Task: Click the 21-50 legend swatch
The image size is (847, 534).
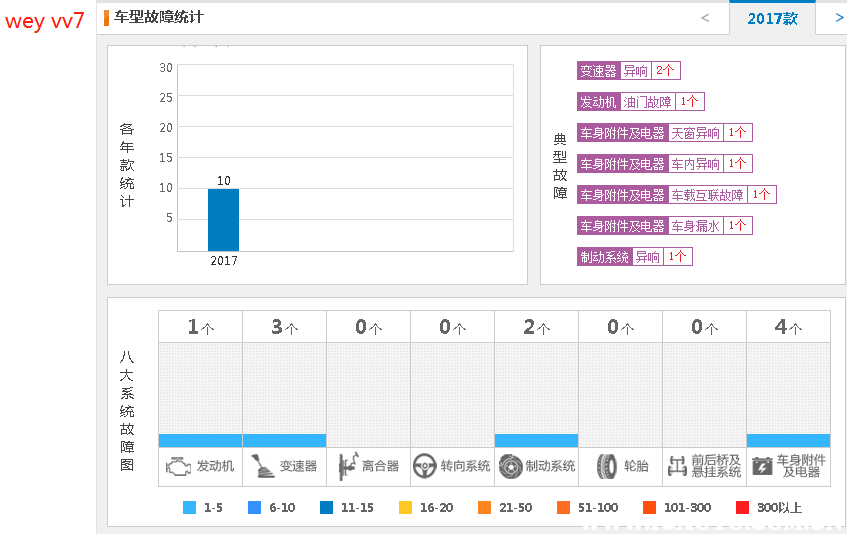Action: (x=485, y=508)
